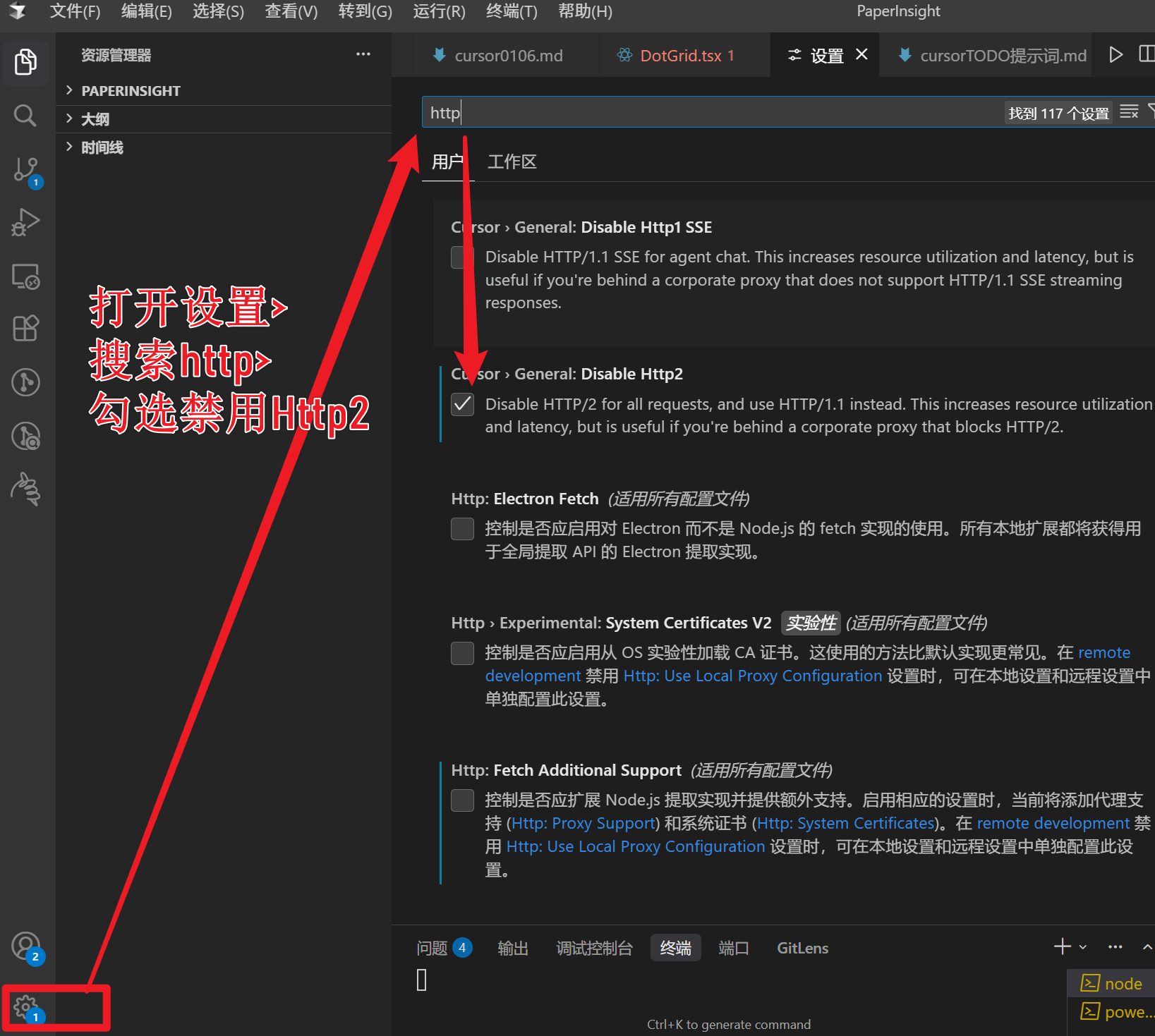The height and width of the screenshot is (1036, 1155).
Task: Expand the 大纲 section
Action: click(x=96, y=118)
